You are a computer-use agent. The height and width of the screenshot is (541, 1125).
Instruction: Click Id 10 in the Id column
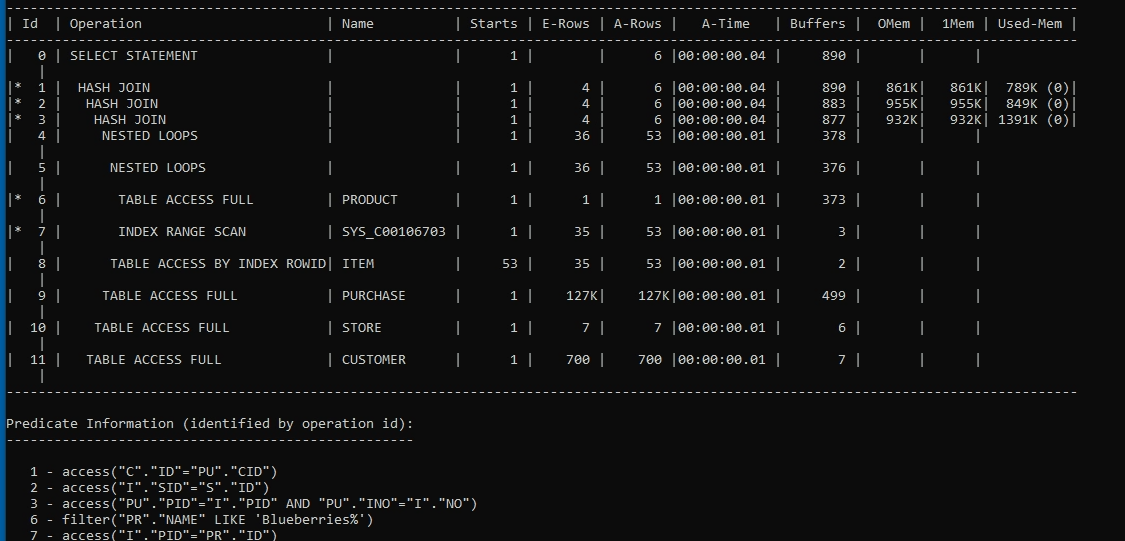coord(38,327)
